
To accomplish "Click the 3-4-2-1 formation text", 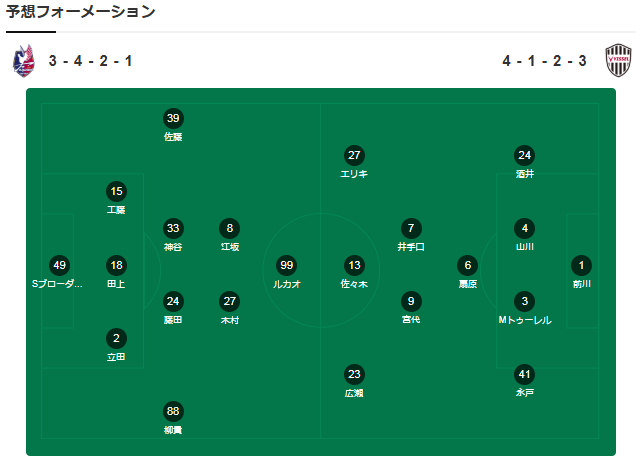I will coord(90,61).
